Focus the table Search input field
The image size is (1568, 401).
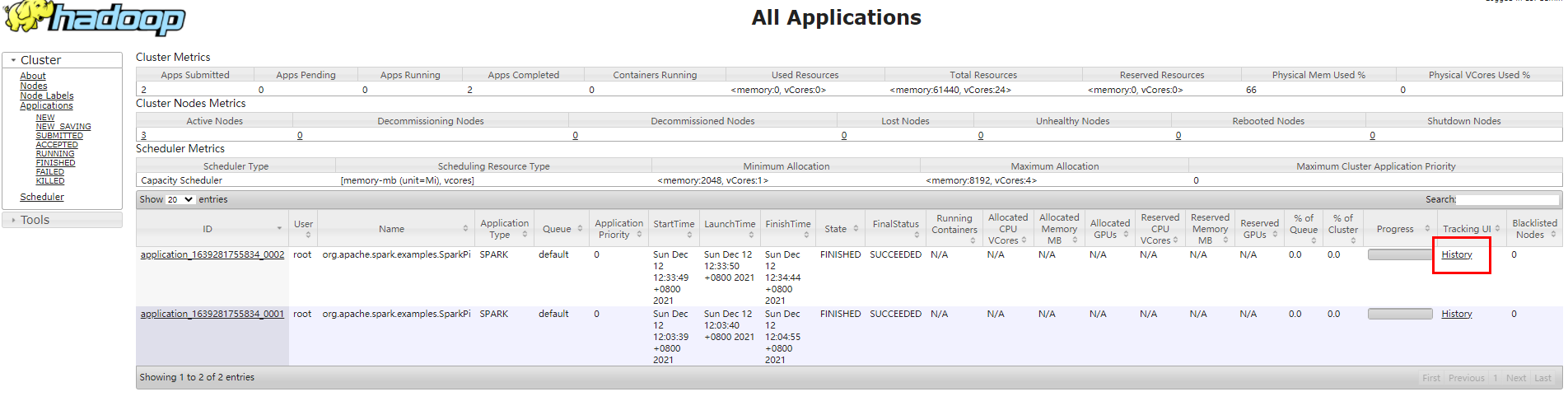coord(1508,199)
